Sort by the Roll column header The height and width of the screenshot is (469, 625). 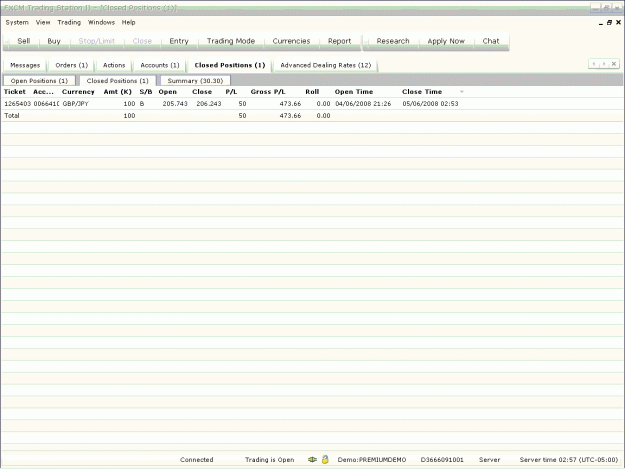point(312,92)
